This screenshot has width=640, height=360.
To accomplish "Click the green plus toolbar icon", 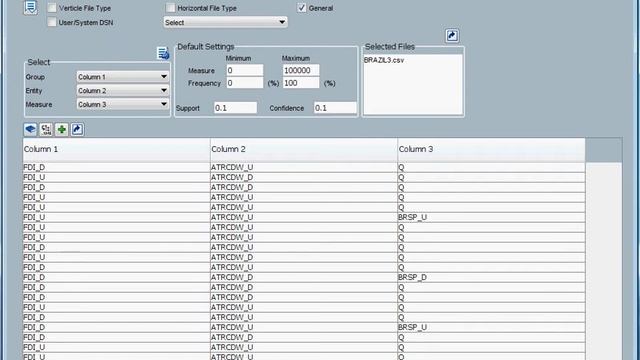I will pos(62,129).
